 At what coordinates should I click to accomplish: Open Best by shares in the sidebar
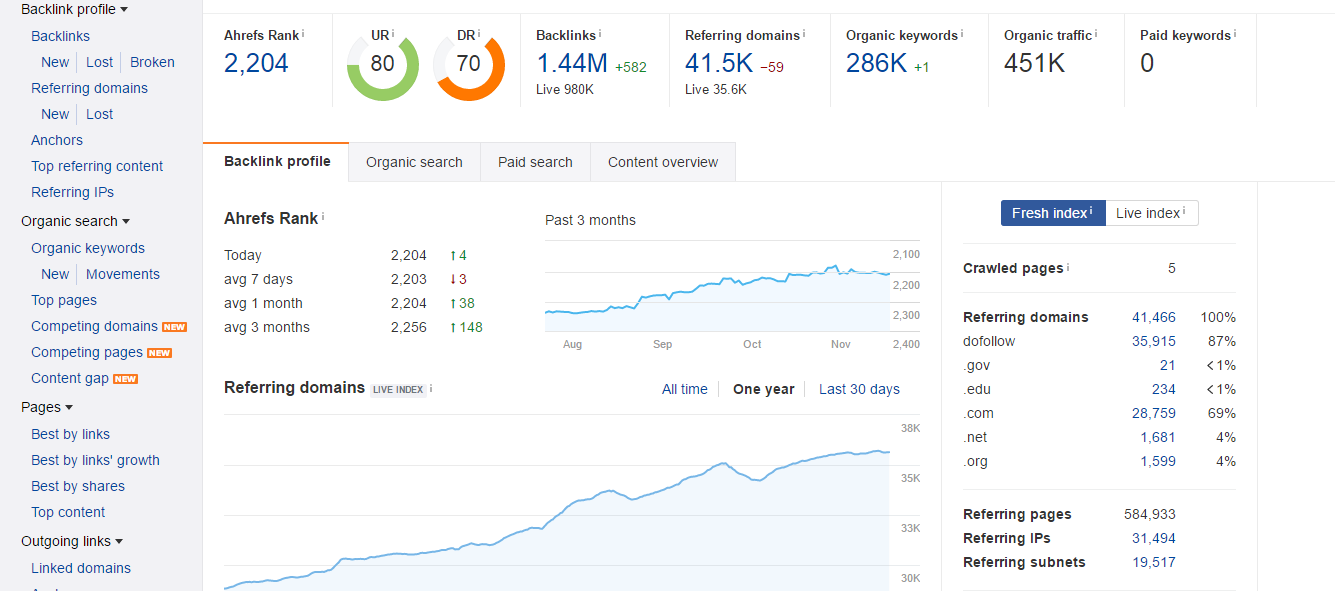(78, 486)
